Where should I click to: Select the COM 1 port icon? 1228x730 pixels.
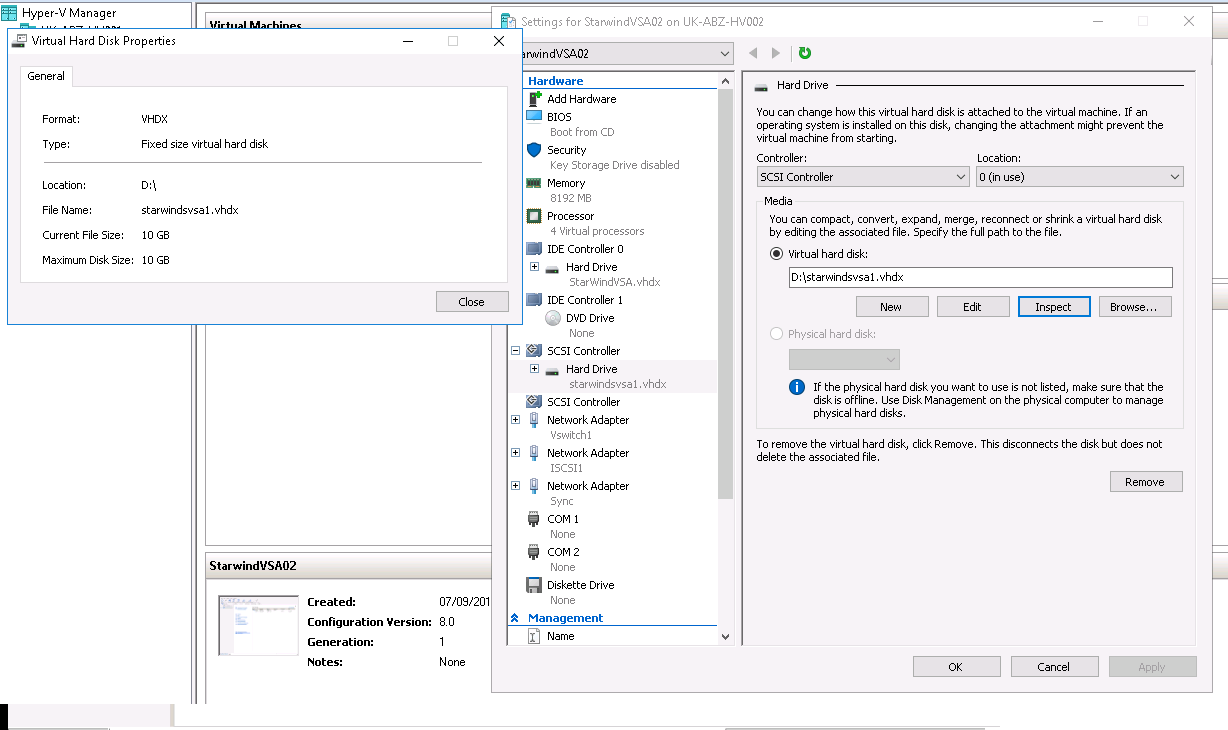[534, 519]
